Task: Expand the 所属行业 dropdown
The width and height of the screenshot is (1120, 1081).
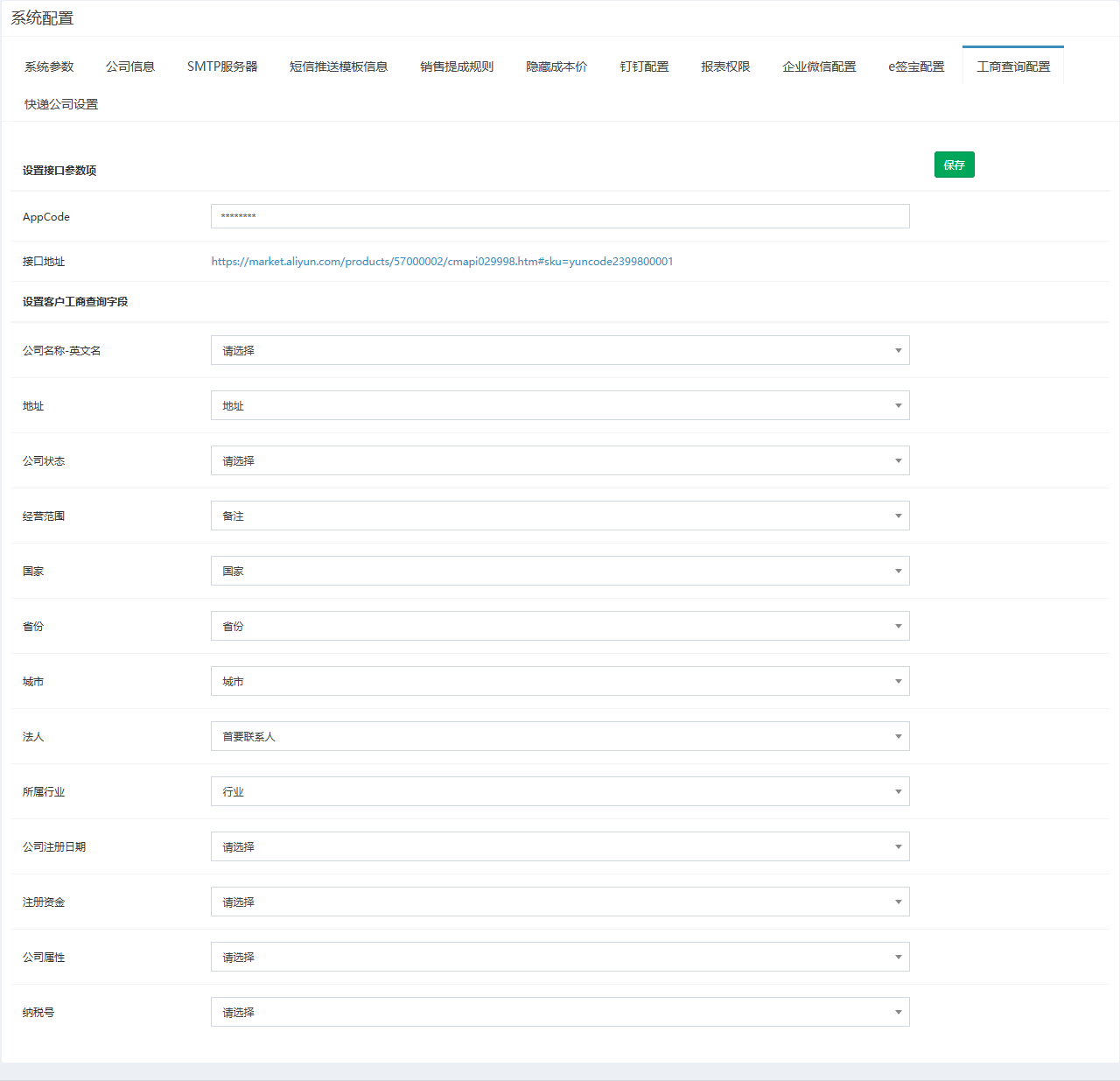Action: pos(560,791)
